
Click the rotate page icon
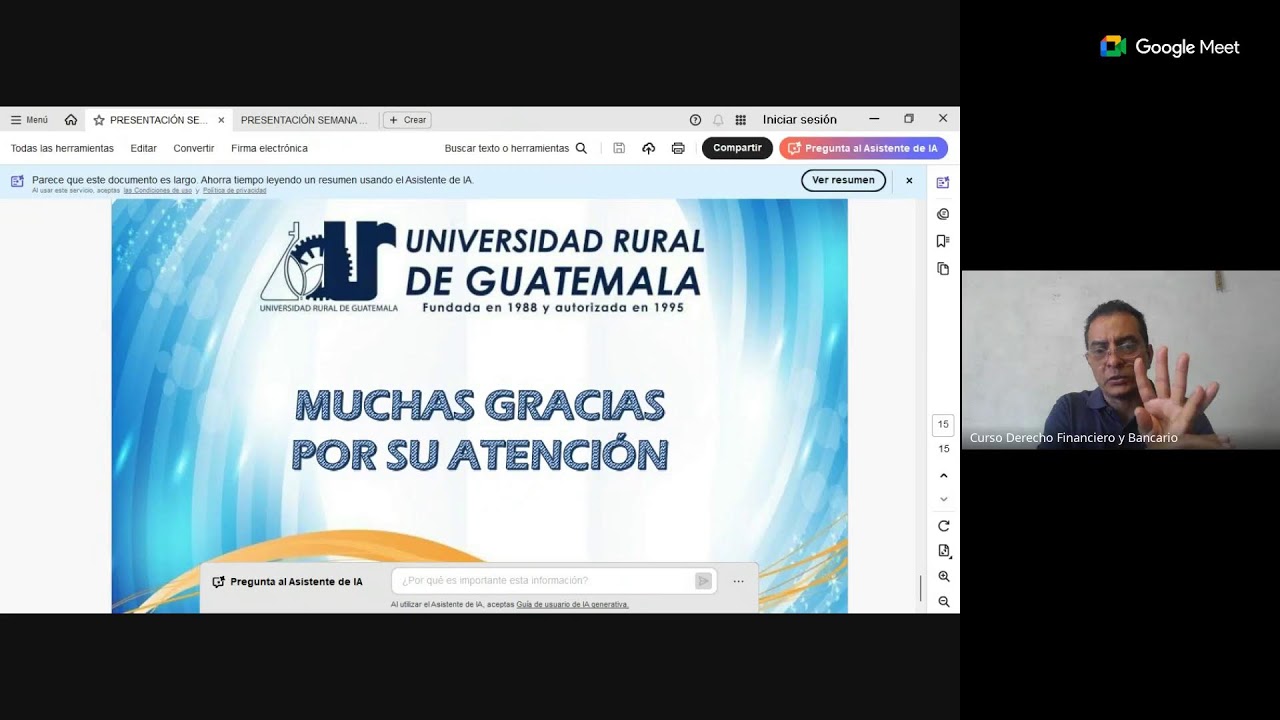pyautogui.click(x=943, y=526)
